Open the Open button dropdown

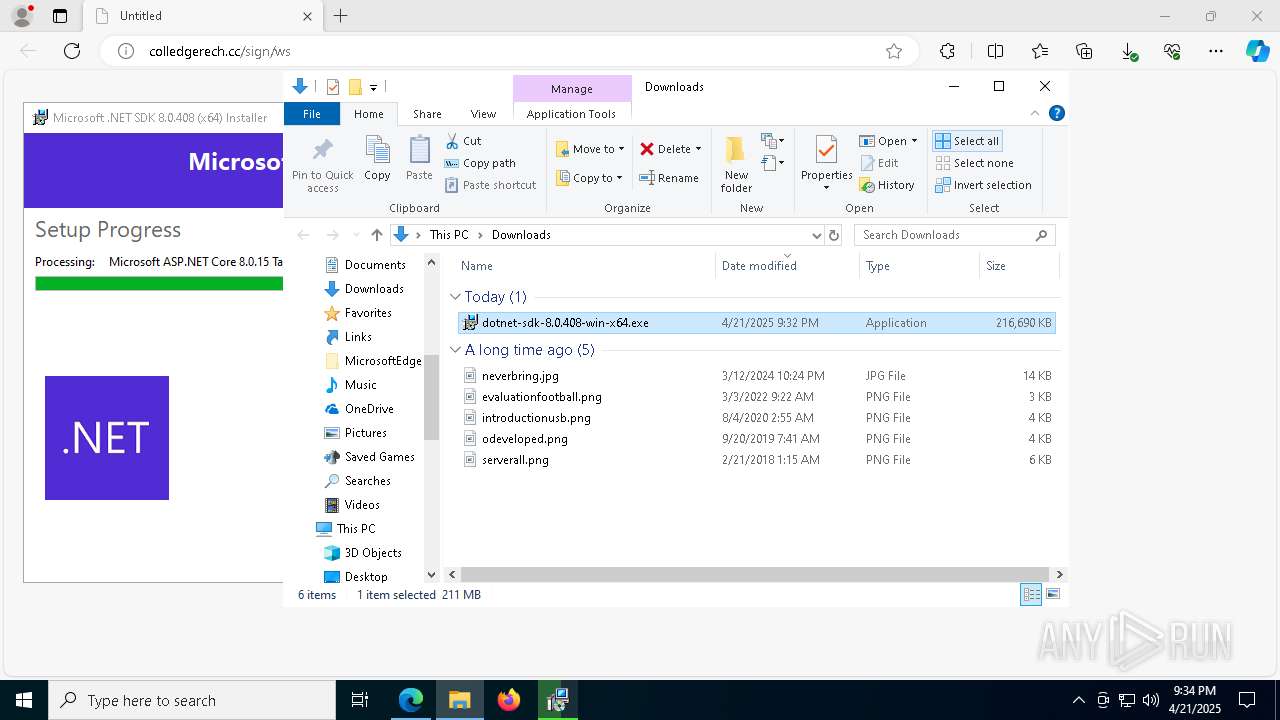pyautogui.click(x=914, y=141)
